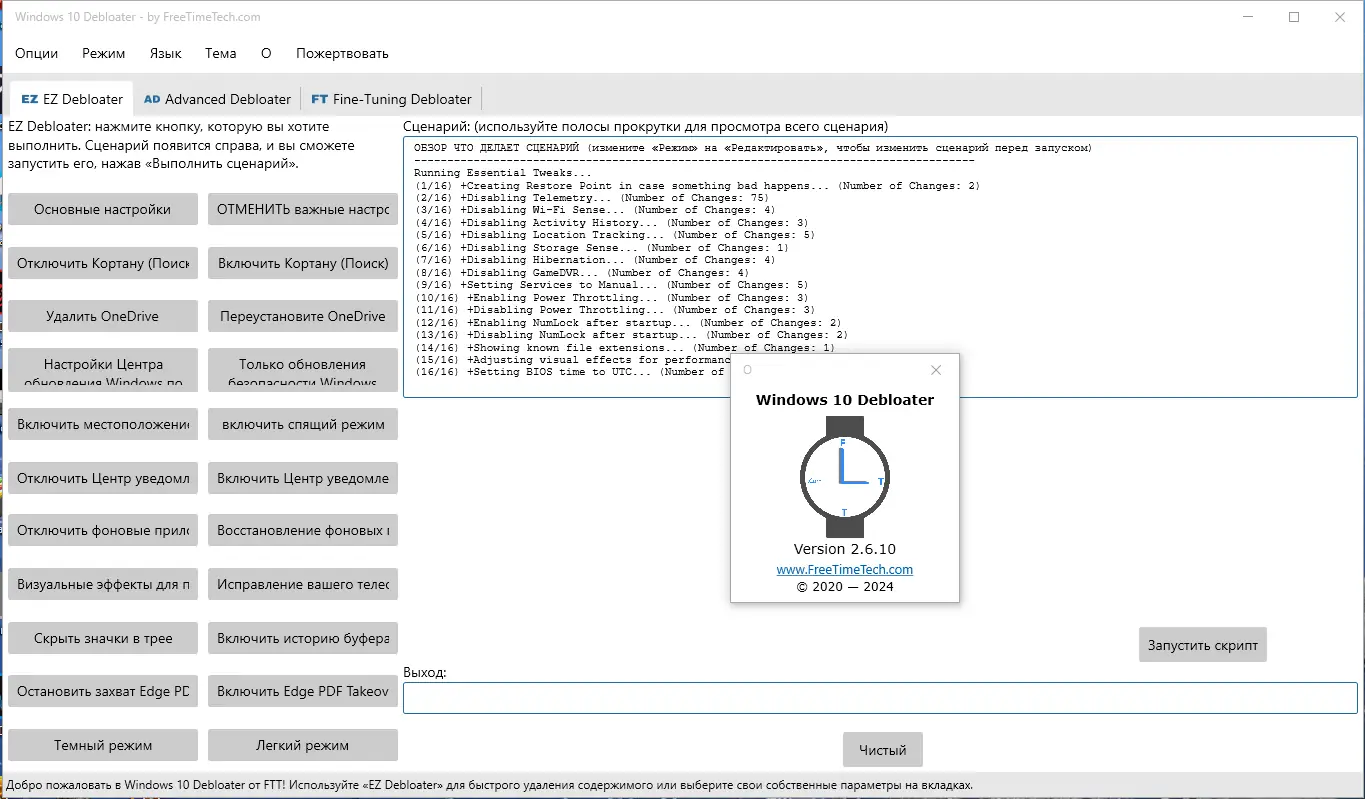
Task: Click the 'Disabling Telemetry' script line
Action: coord(591,198)
